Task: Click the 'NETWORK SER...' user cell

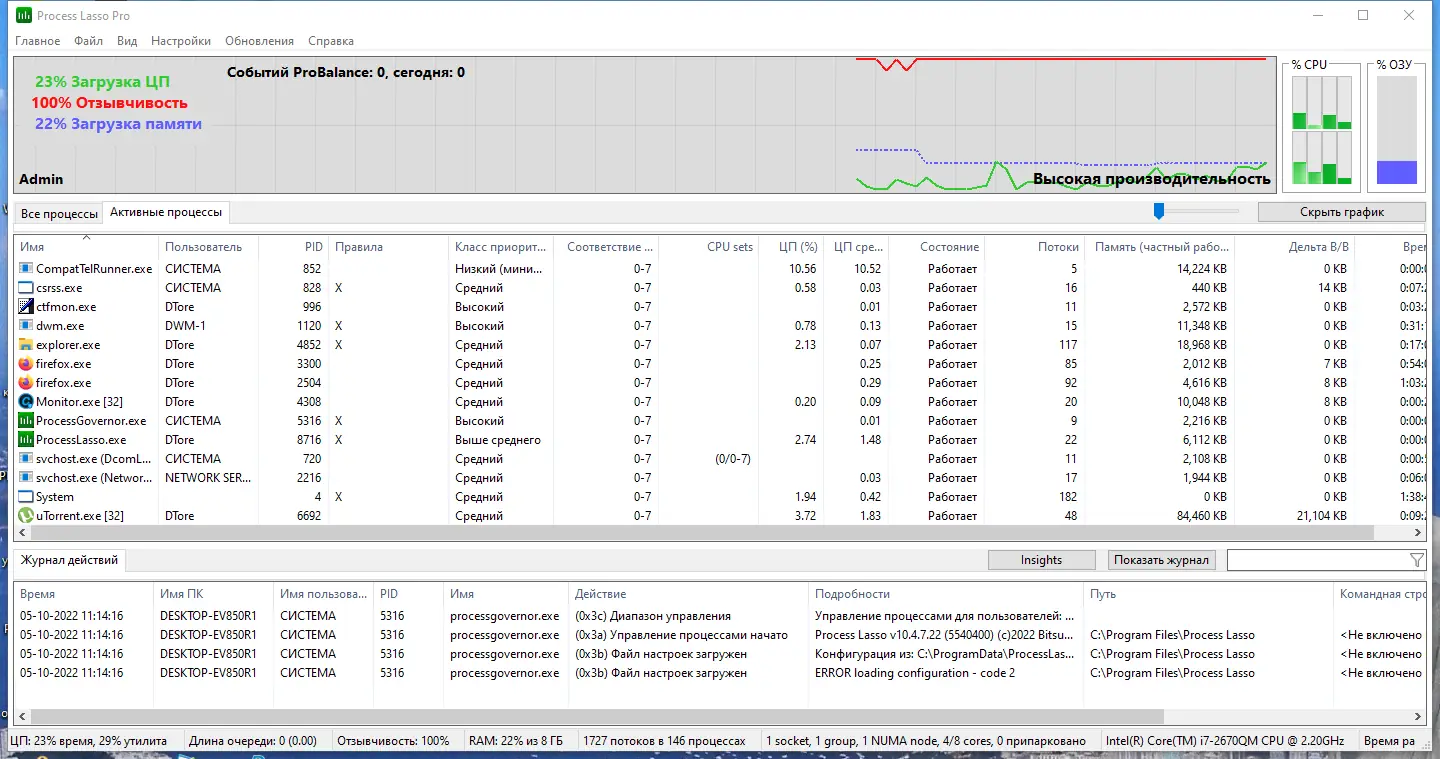Action: 208,478
